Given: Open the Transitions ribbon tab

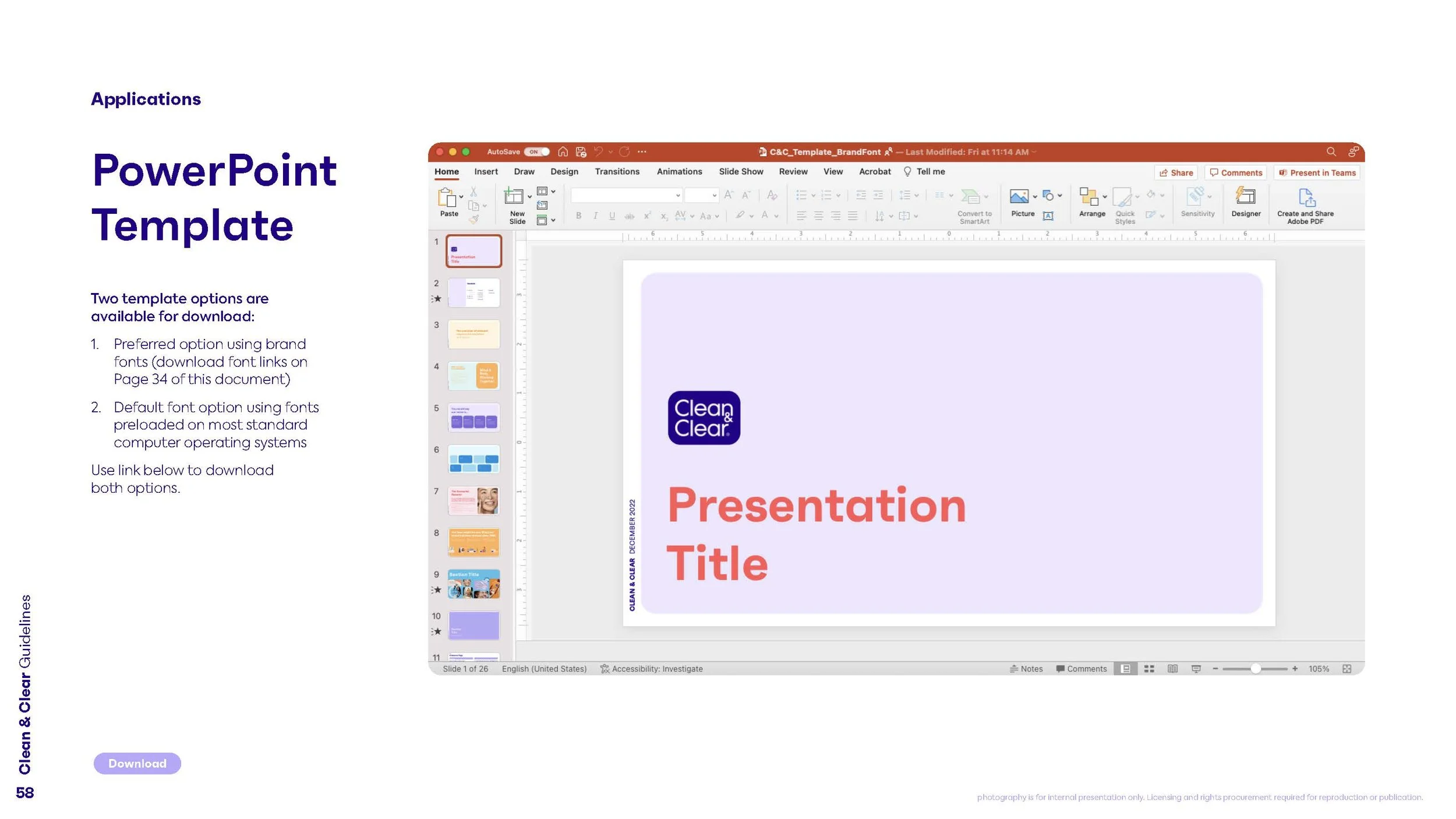Looking at the screenshot, I should tap(617, 171).
